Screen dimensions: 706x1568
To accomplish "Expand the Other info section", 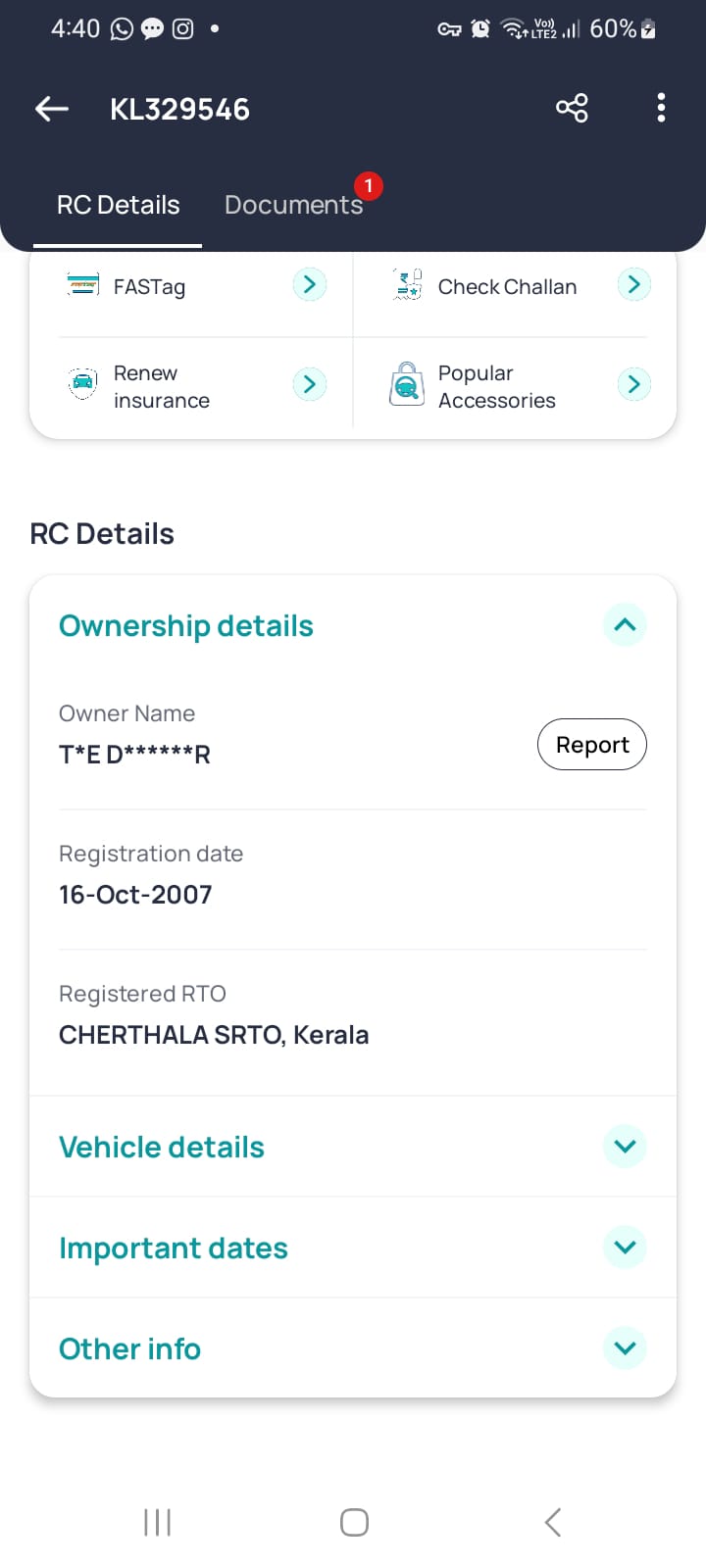I will pos(625,1348).
